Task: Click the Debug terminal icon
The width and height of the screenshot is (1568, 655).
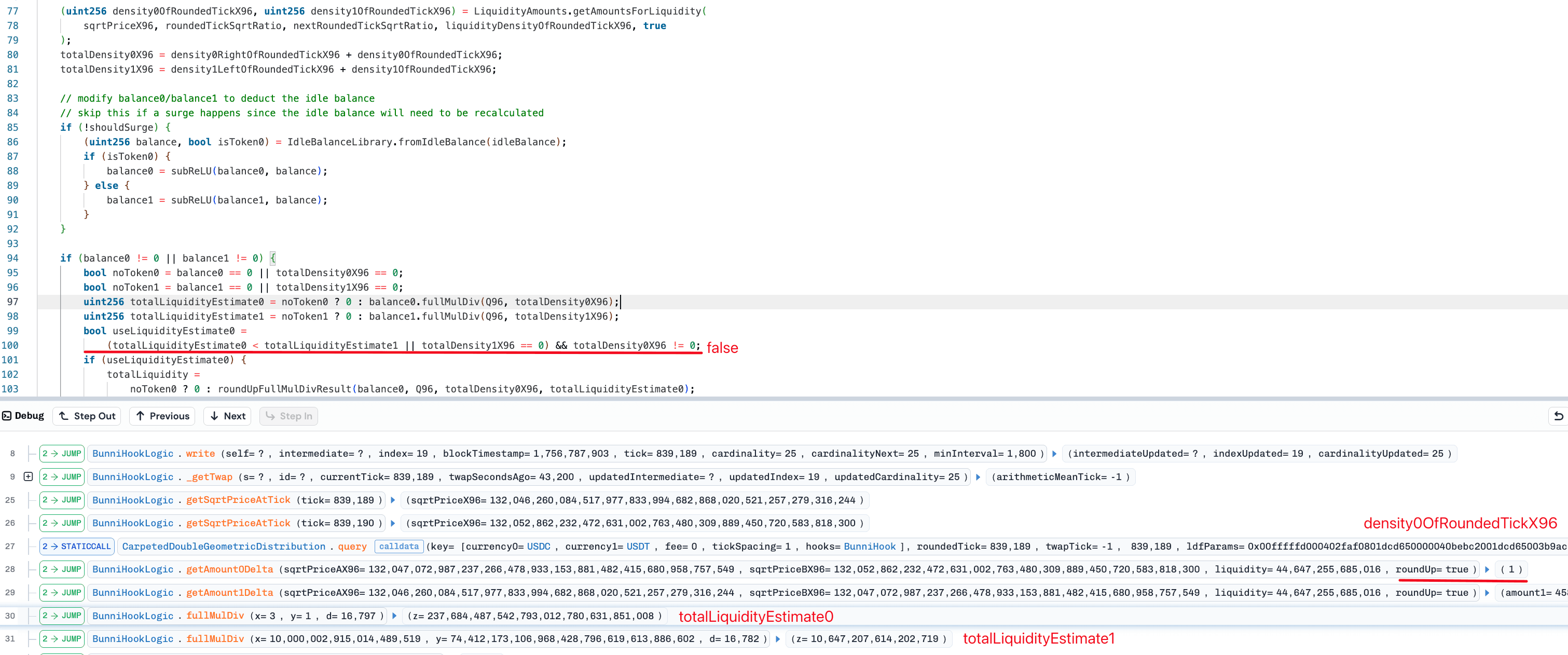Action: 7,416
